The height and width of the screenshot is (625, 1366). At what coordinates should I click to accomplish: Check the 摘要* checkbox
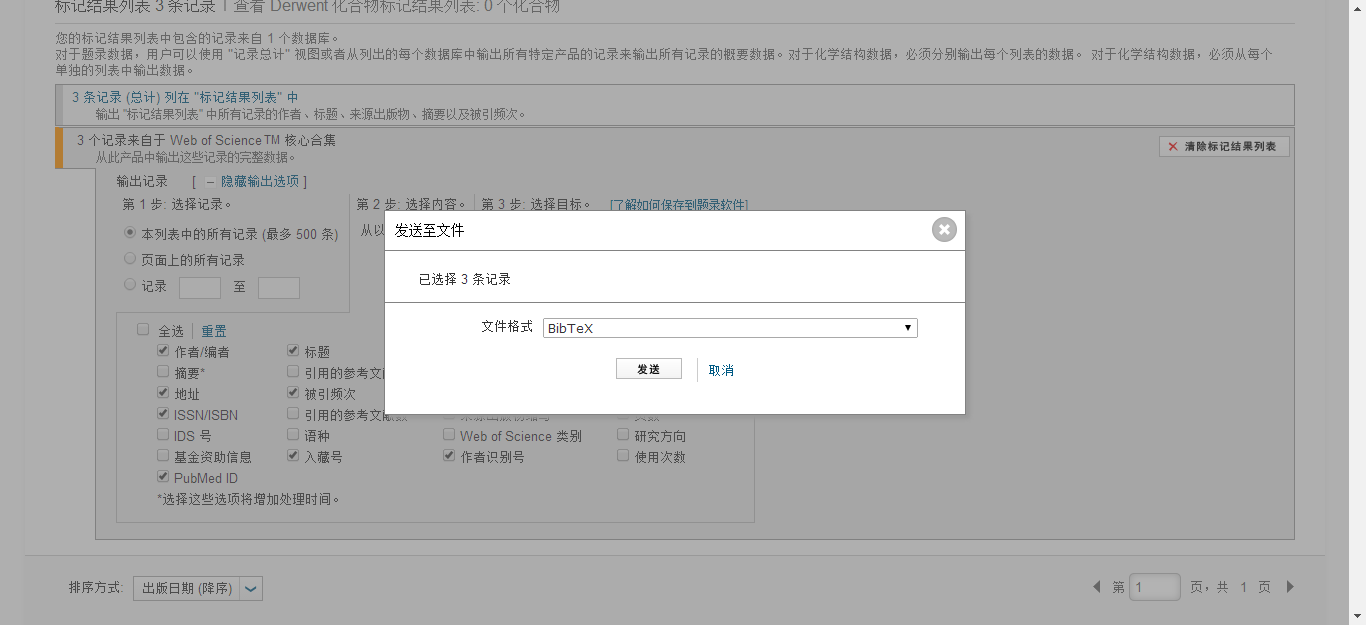[x=163, y=372]
